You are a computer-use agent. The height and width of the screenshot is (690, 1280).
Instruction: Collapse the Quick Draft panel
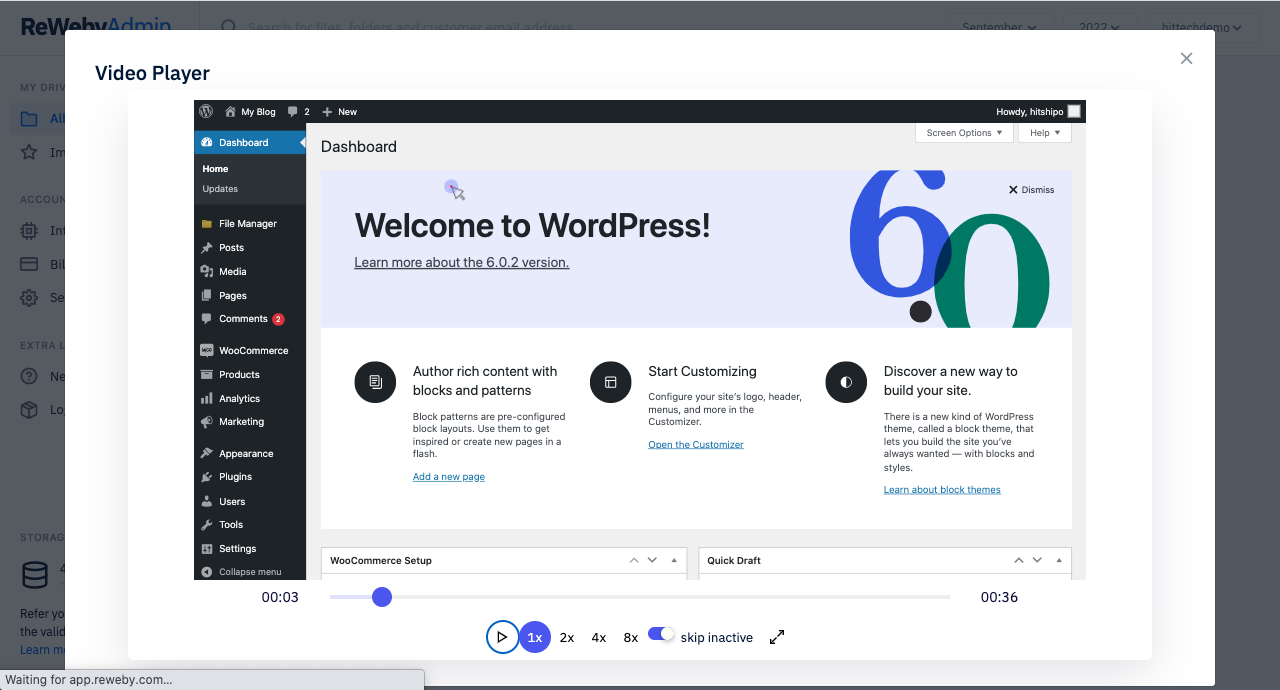coord(1059,561)
